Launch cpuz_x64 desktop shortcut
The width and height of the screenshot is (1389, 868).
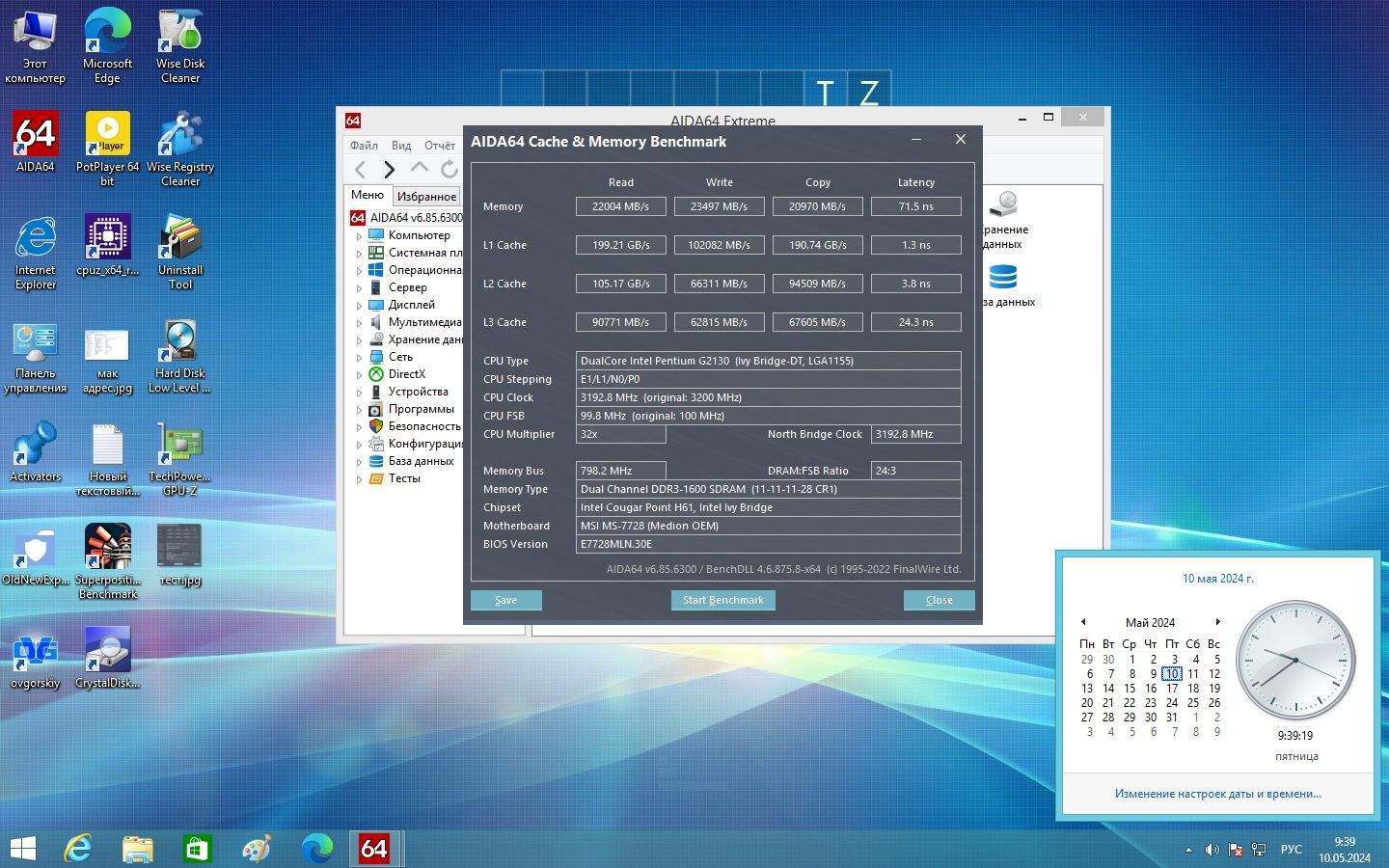107,245
